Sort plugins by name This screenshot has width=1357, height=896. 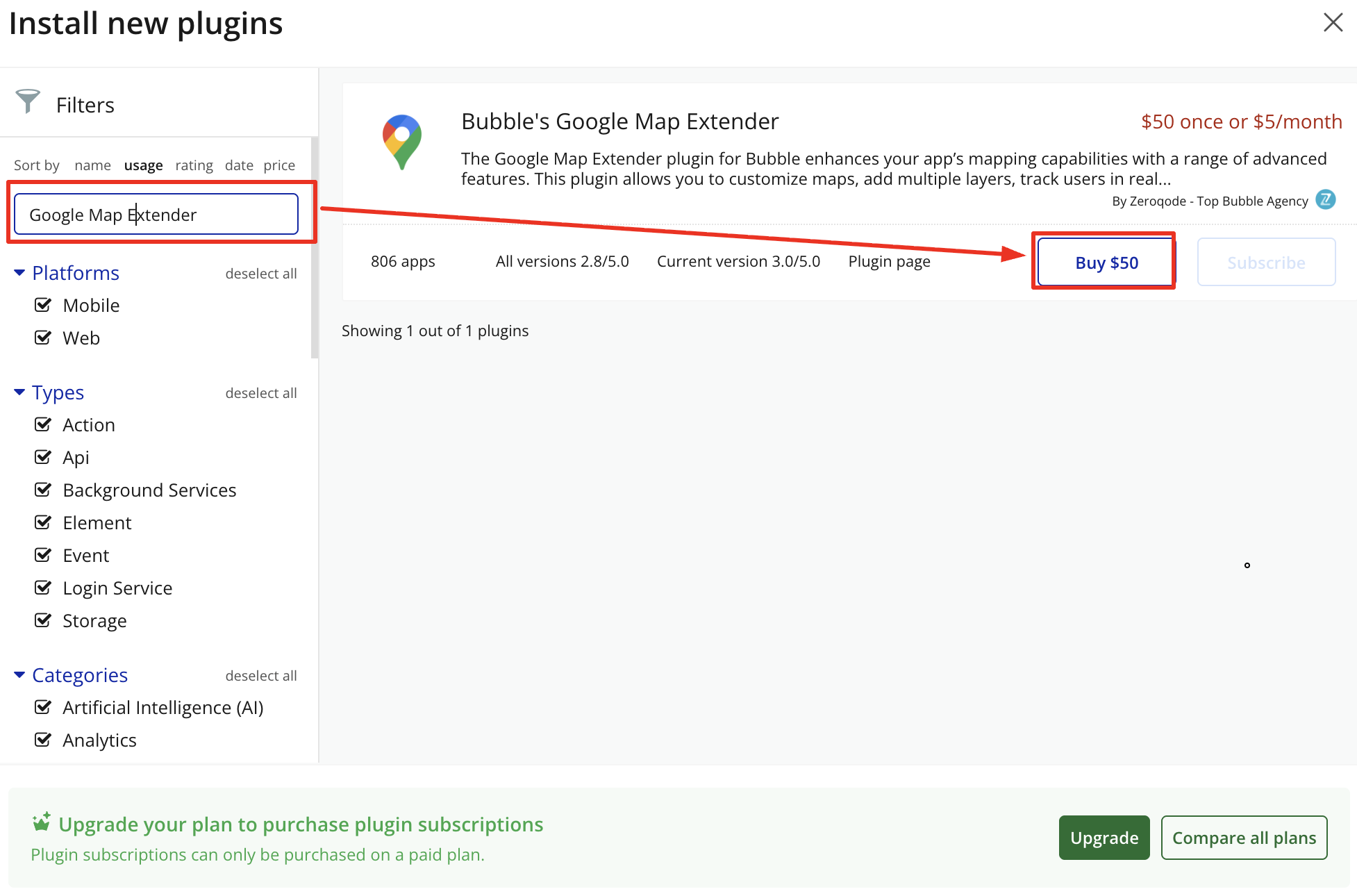point(92,165)
